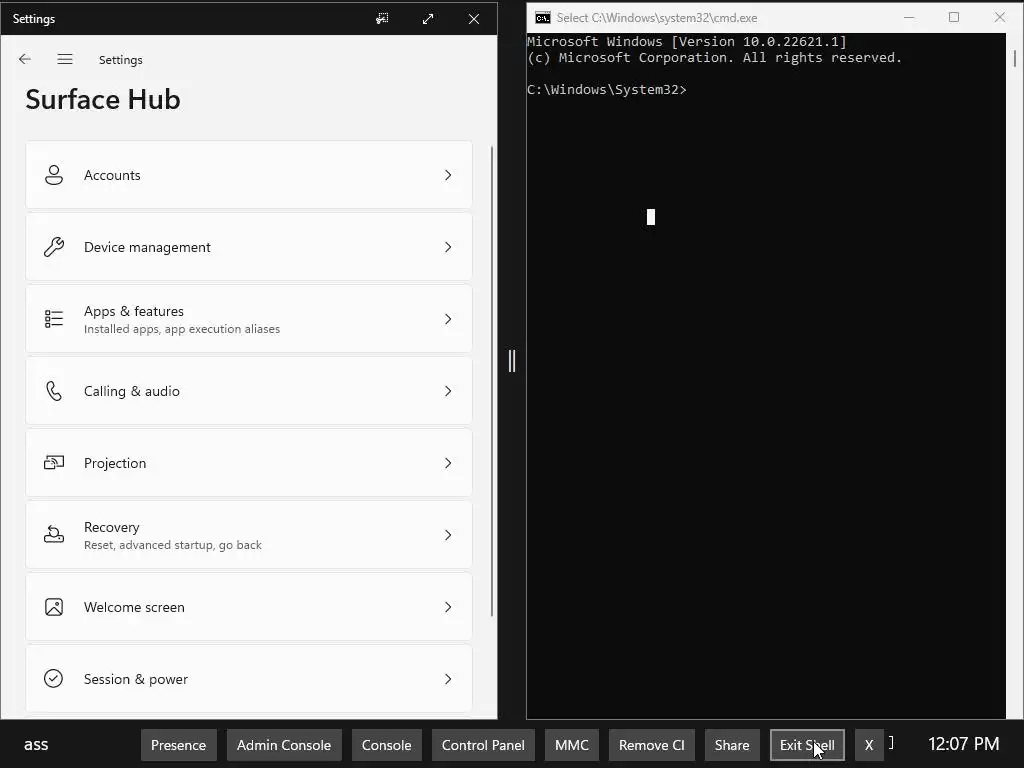Click the Welcome screen picture icon
This screenshot has width=1024, height=768.
[54, 607]
